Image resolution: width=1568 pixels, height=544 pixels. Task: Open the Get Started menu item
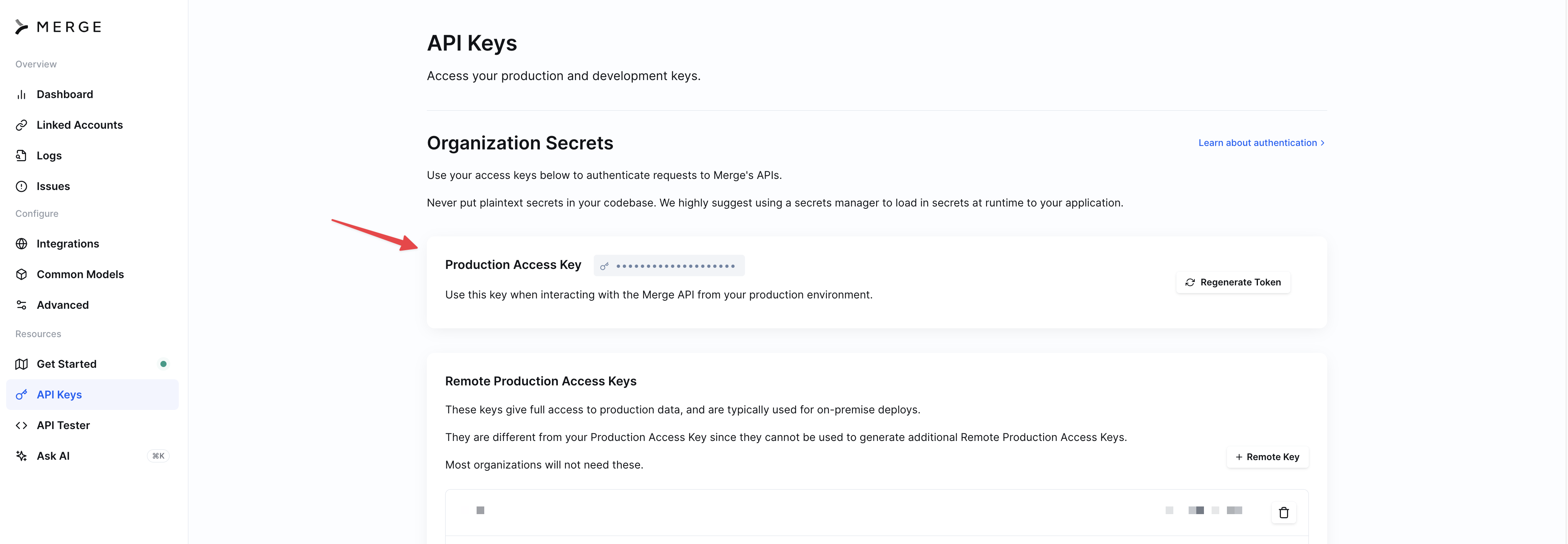[x=66, y=364]
